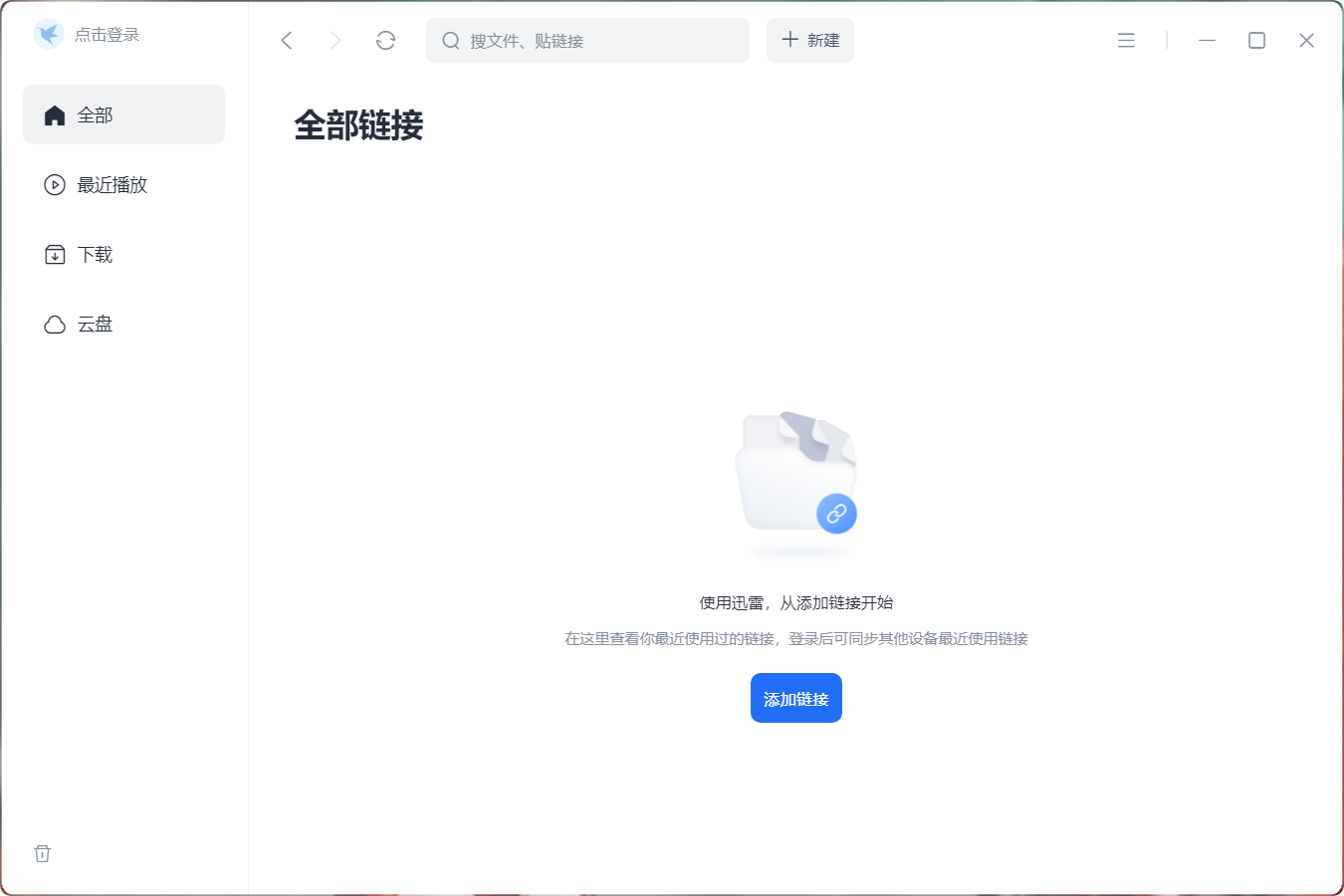Select the 全部 sidebar item
Viewport: 1344px width, 896px height.
pos(123,114)
